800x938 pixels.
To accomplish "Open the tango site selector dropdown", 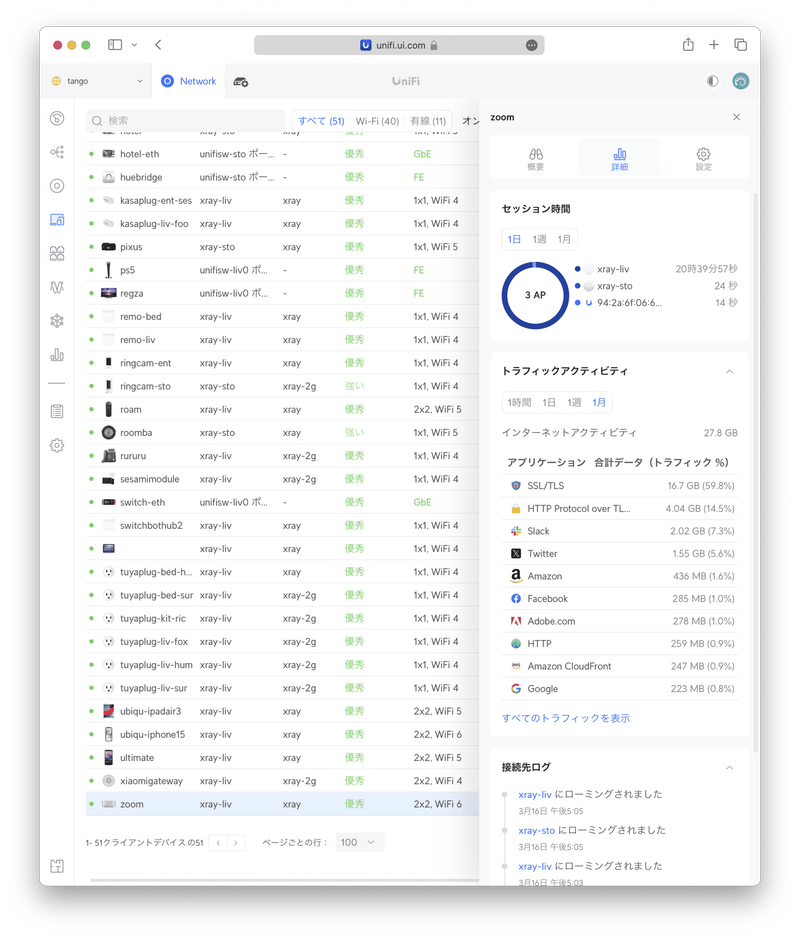I will (x=97, y=82).
